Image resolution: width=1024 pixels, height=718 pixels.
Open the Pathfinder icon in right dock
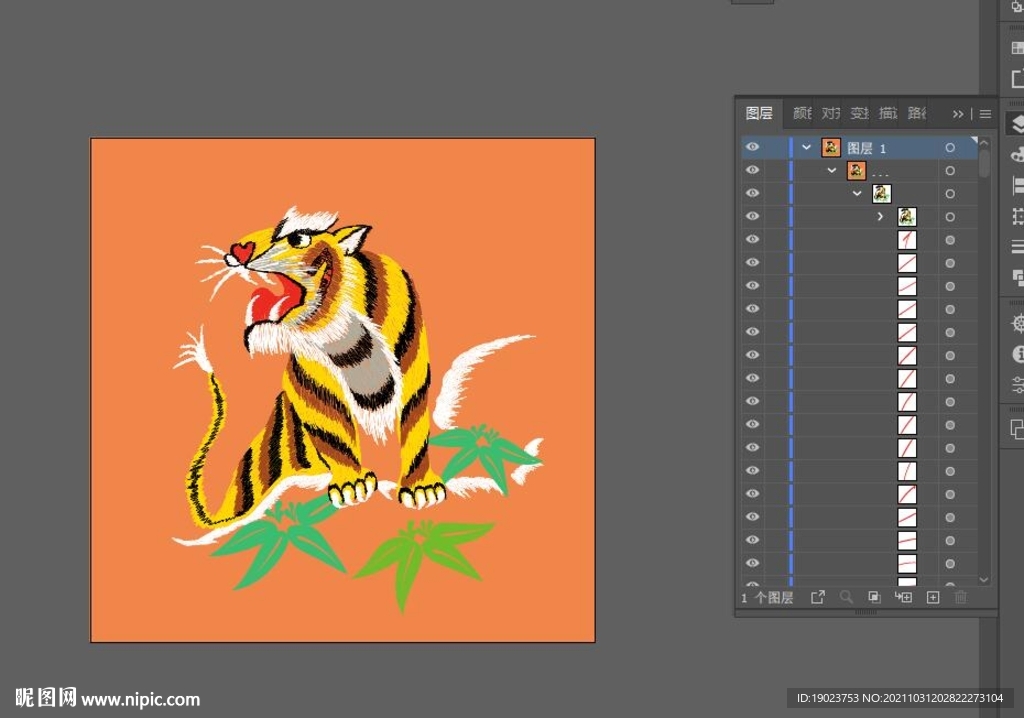coord(1017,277)
